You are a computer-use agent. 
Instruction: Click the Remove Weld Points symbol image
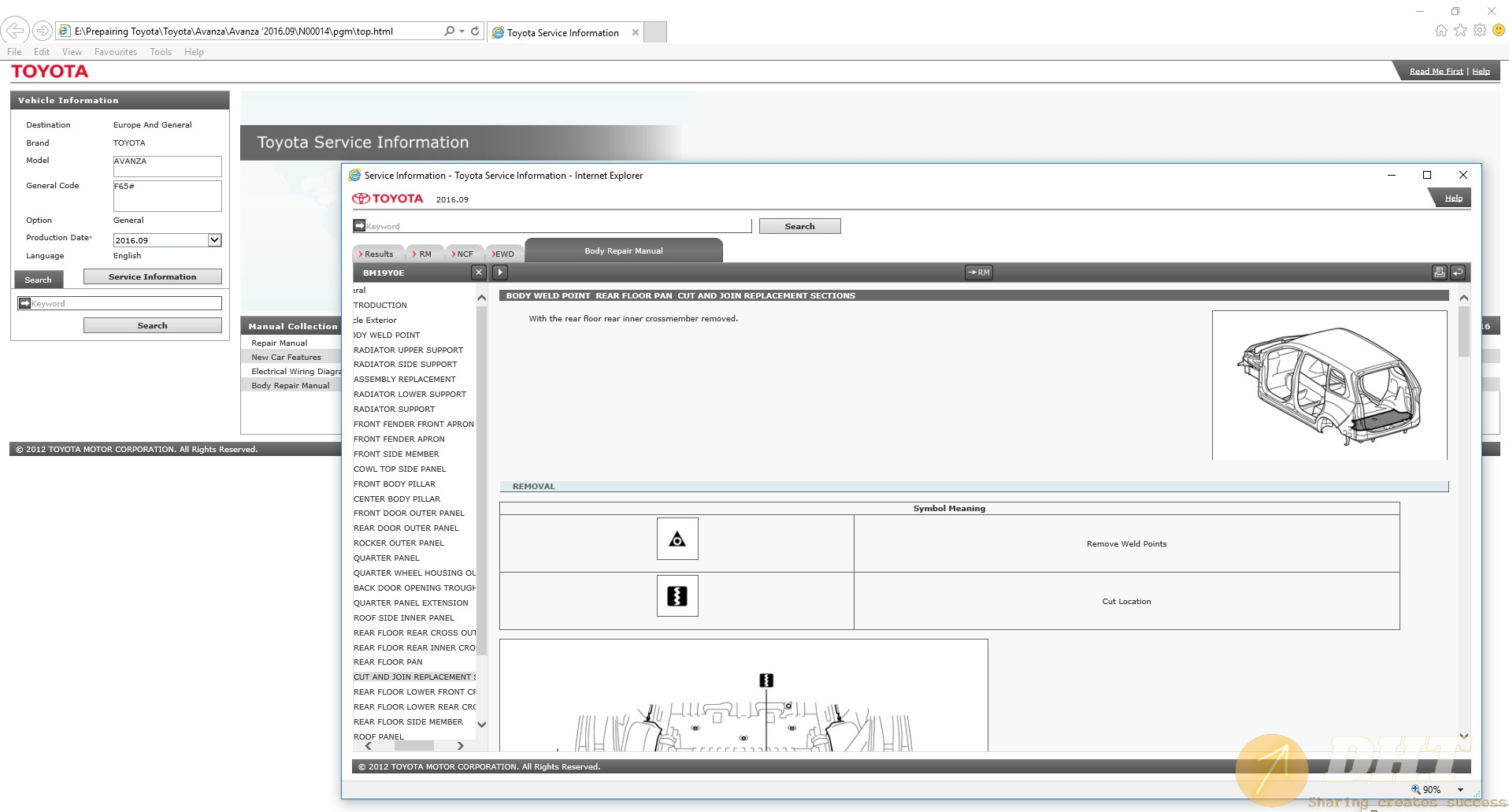677,539
